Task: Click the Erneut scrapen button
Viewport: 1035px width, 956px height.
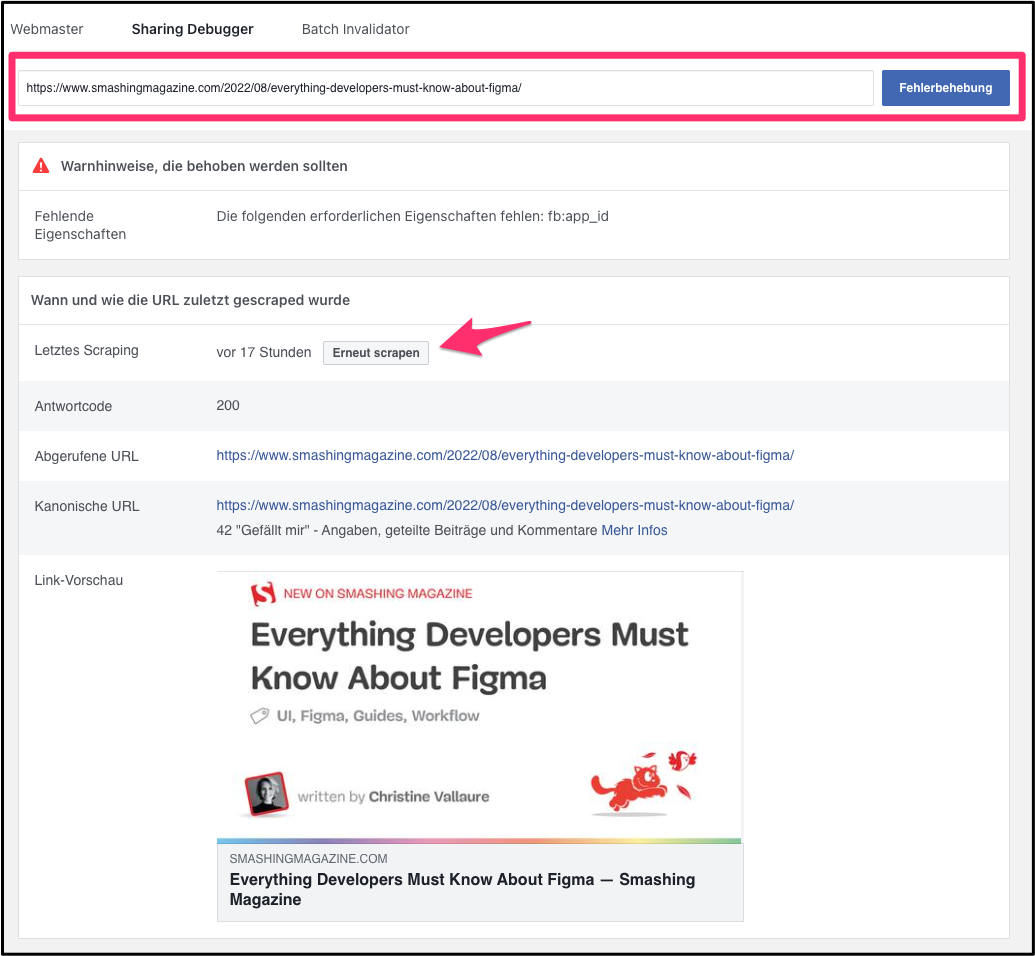Action: pos(375,352)
